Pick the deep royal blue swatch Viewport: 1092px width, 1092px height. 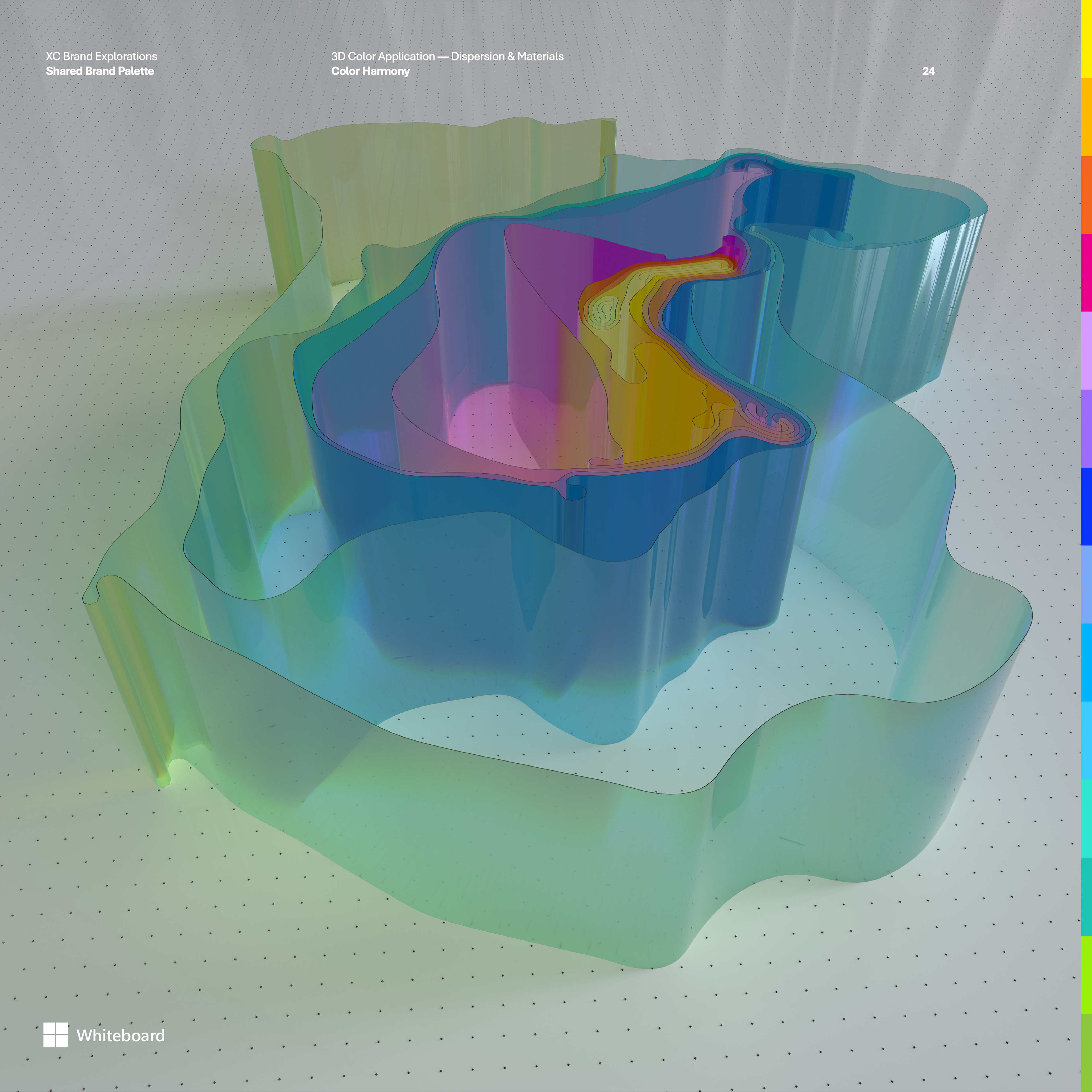[x=1086, y=506]
